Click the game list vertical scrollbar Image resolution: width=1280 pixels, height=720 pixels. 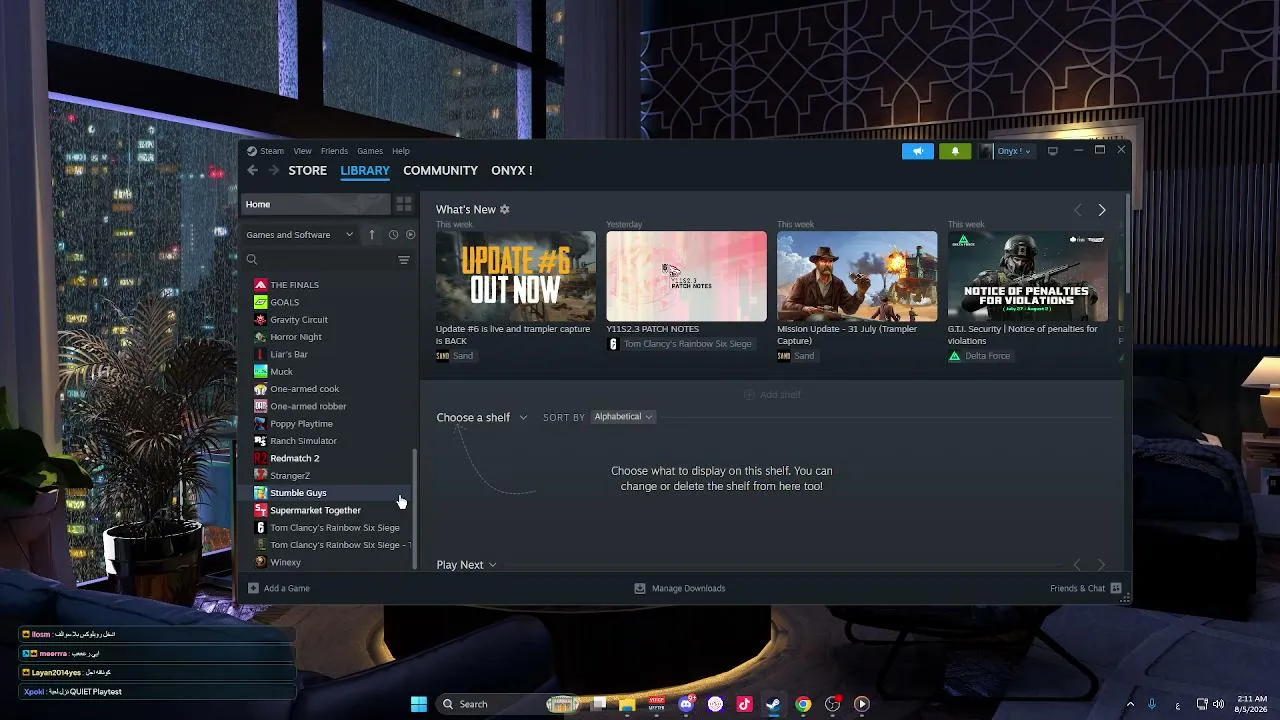click(415, 508)
